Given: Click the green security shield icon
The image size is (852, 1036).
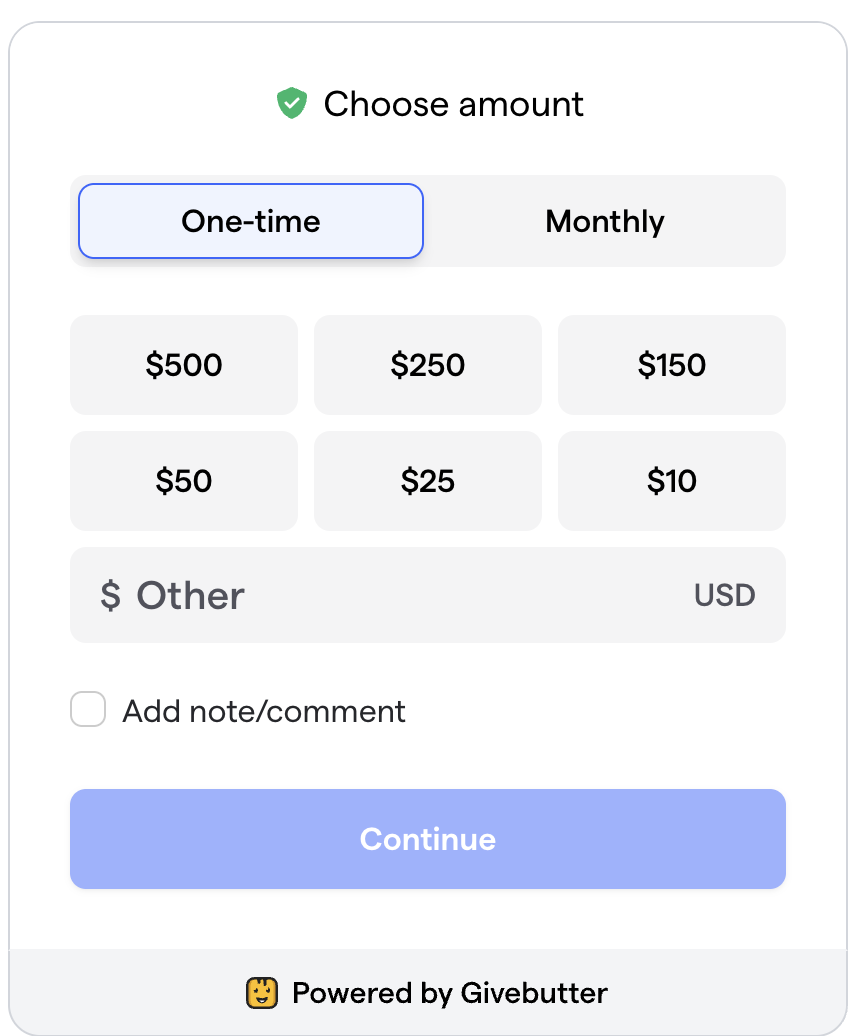Looking at the screenshot, I should tap(291, 104).
